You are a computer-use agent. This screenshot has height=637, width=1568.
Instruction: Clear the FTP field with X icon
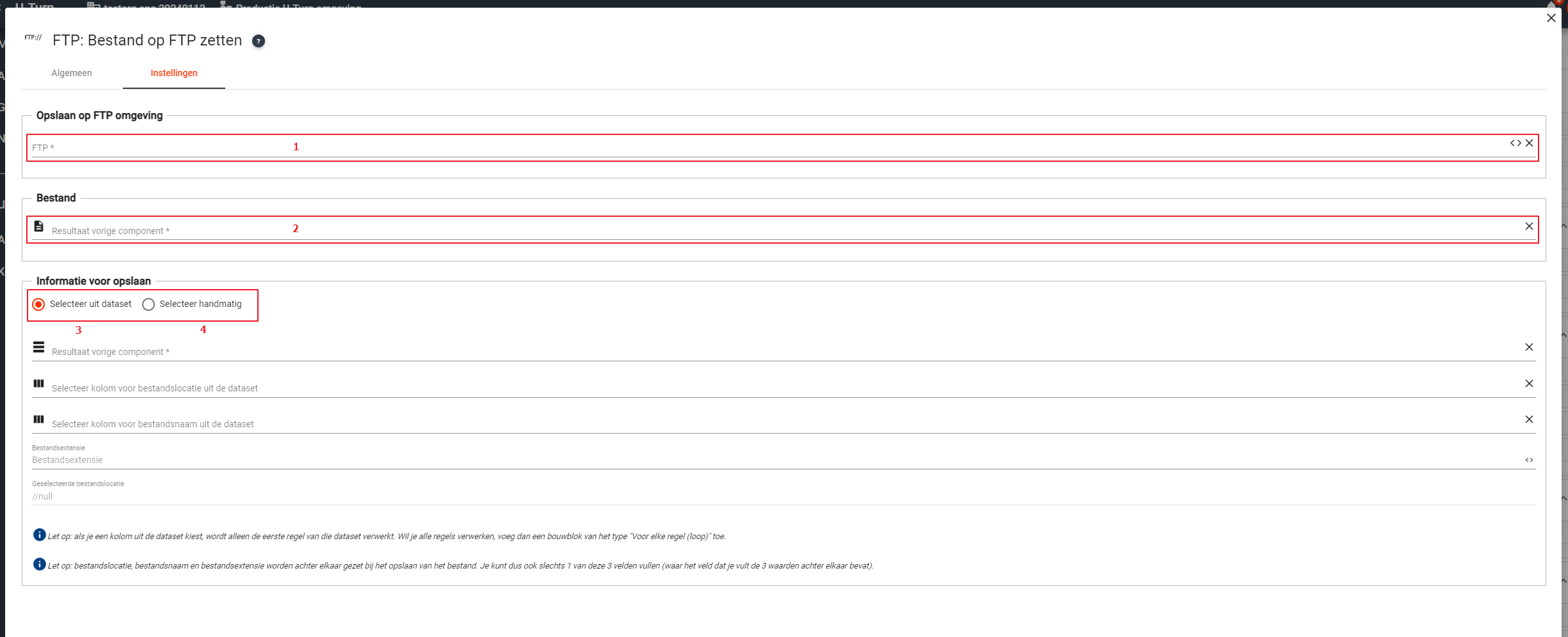click(x=1529, y=143)
